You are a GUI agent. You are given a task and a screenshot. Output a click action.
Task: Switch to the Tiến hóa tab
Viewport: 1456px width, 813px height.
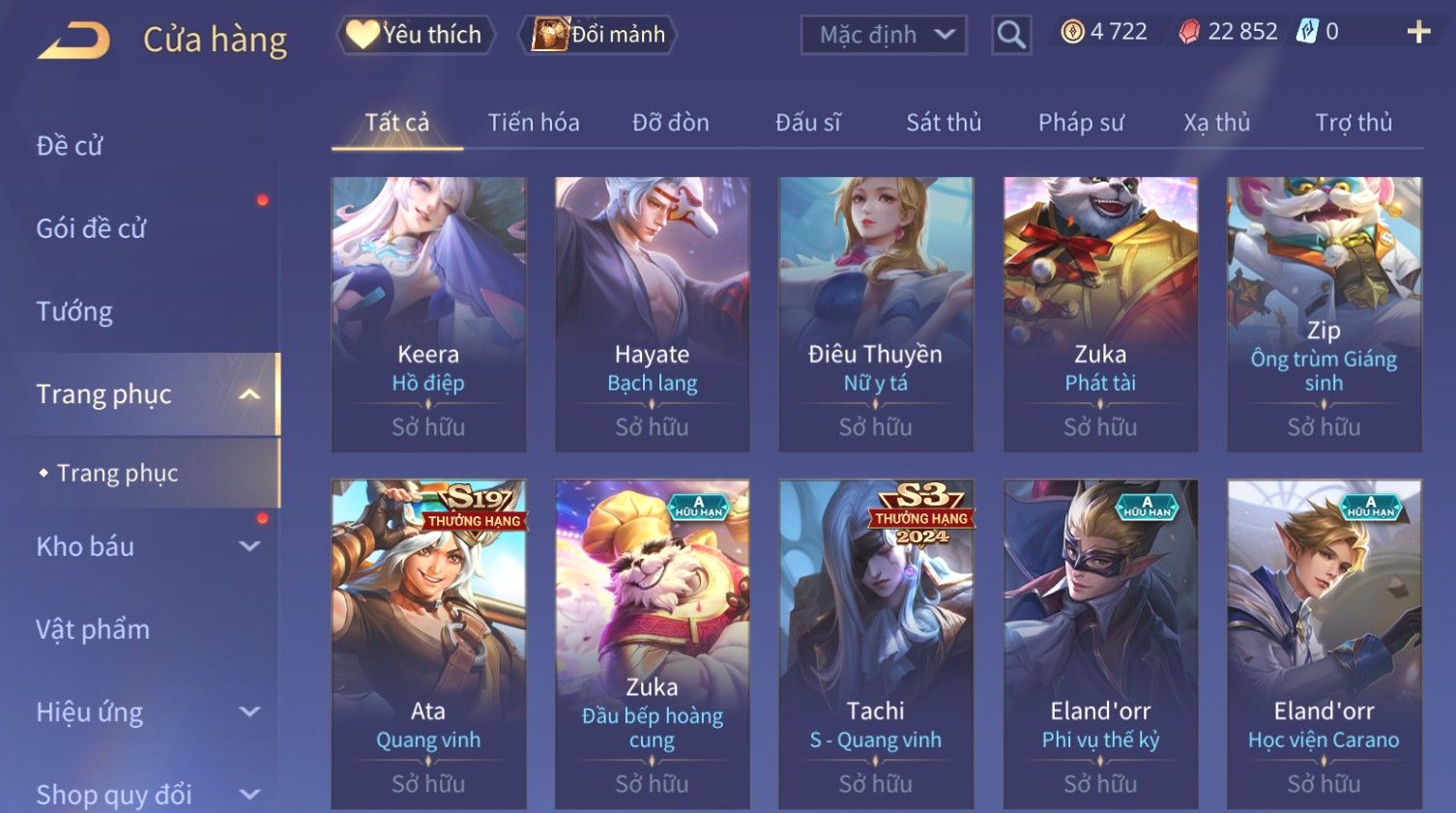click(x=534, y=123)
